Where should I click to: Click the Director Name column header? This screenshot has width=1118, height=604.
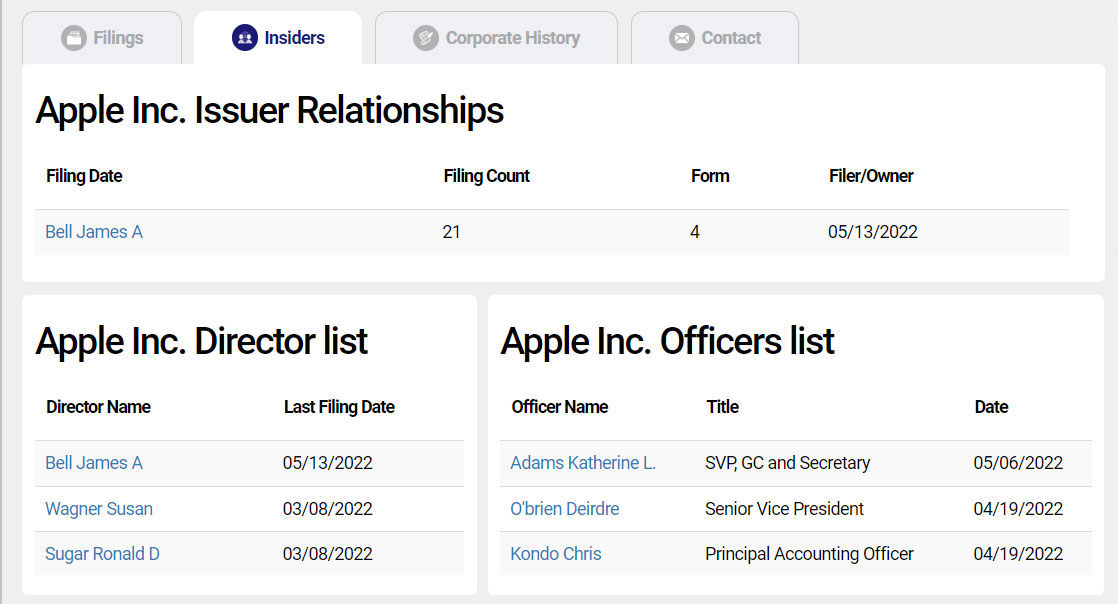pyautogui.click(x=98, y=407)
